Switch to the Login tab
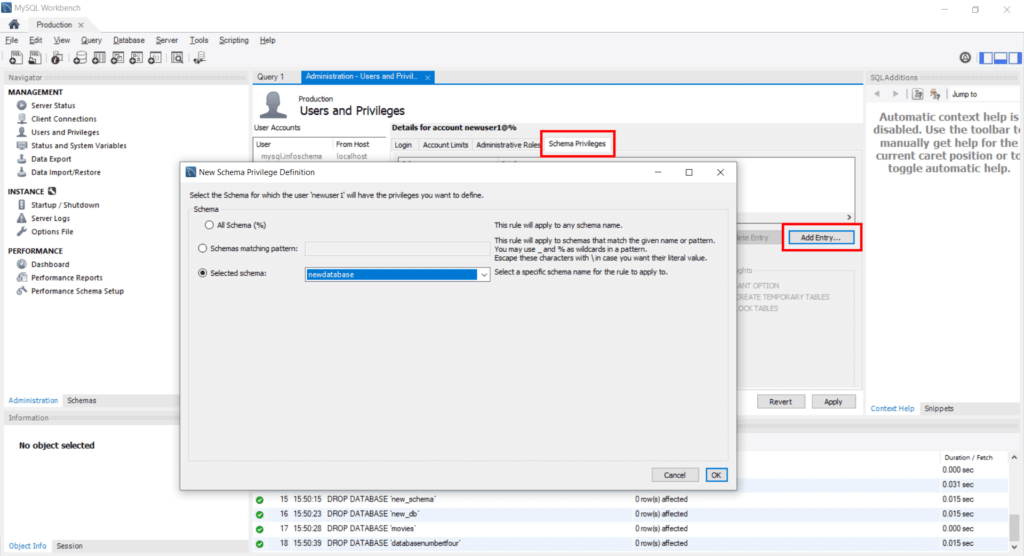The image size is (1024, 556). pyautogui.click(x=403, y=145)
